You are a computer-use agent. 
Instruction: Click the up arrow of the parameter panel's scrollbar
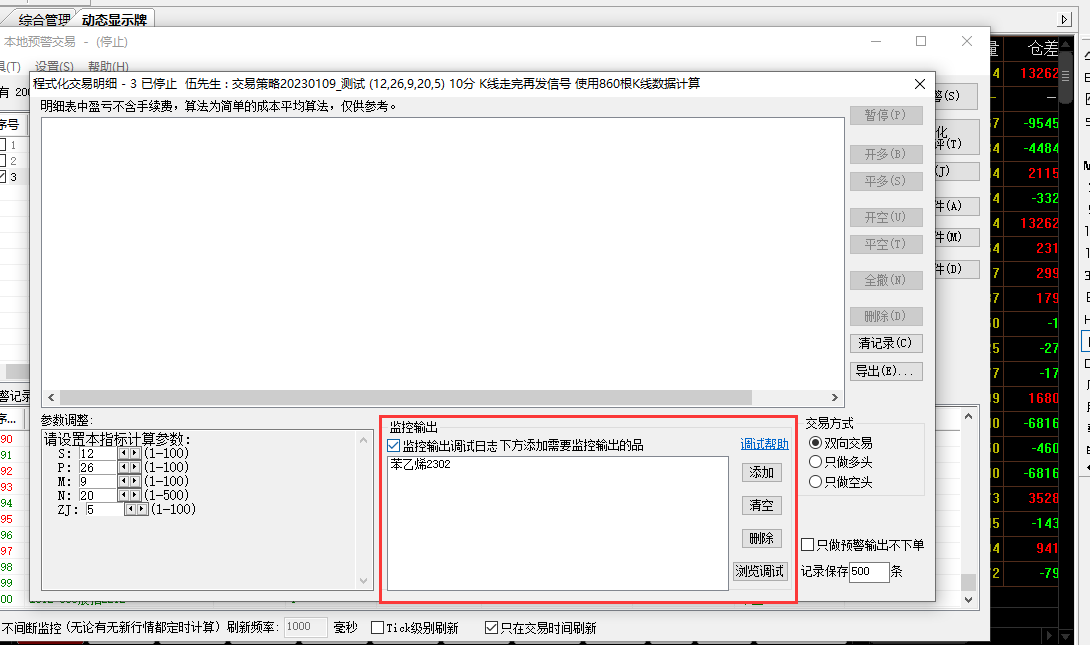[x=364, y=440]
